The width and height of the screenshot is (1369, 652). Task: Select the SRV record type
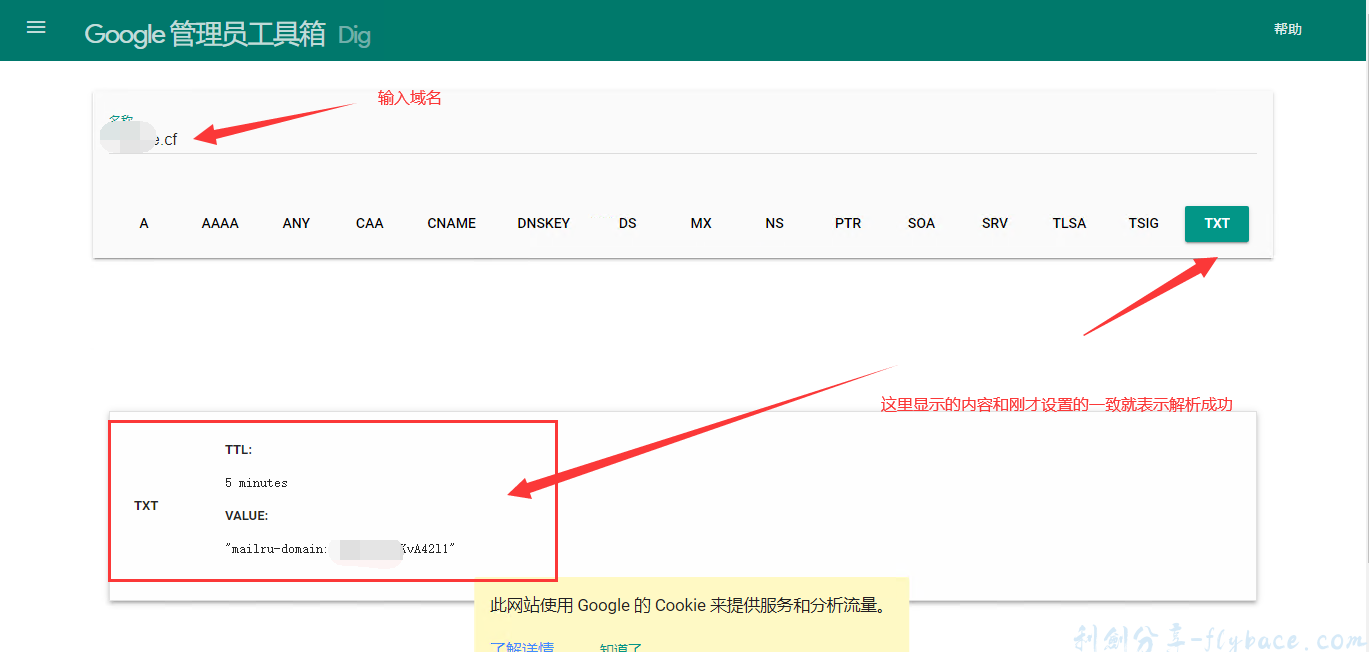click(995, 223)
